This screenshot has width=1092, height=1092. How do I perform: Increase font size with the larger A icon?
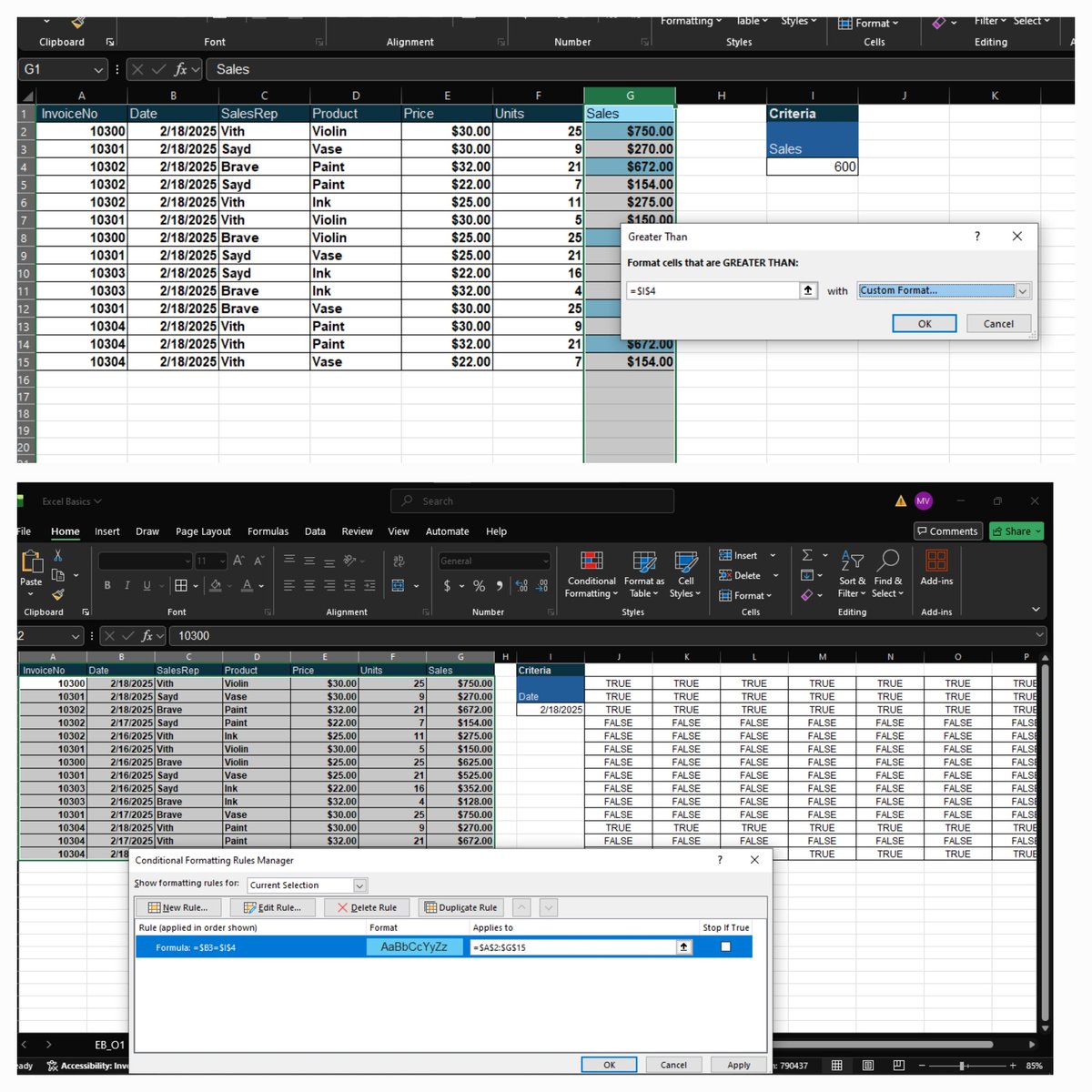point(238,561)
